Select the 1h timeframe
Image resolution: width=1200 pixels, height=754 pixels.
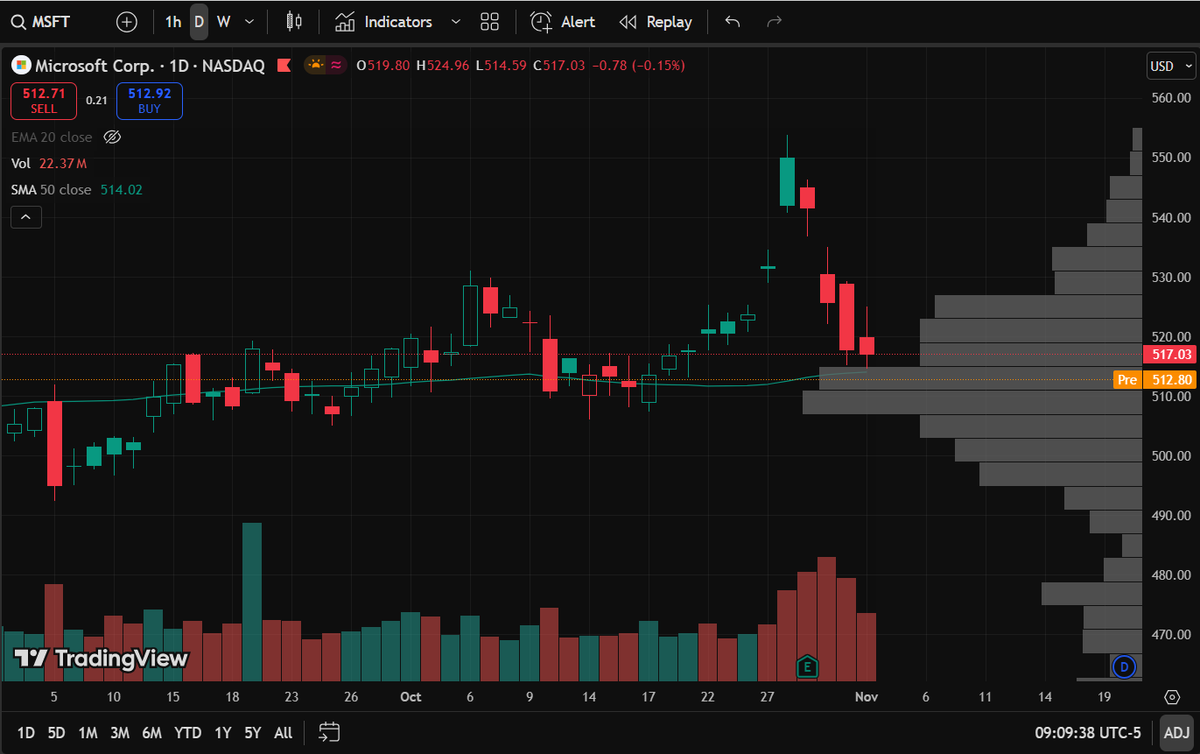coord(173,21)
